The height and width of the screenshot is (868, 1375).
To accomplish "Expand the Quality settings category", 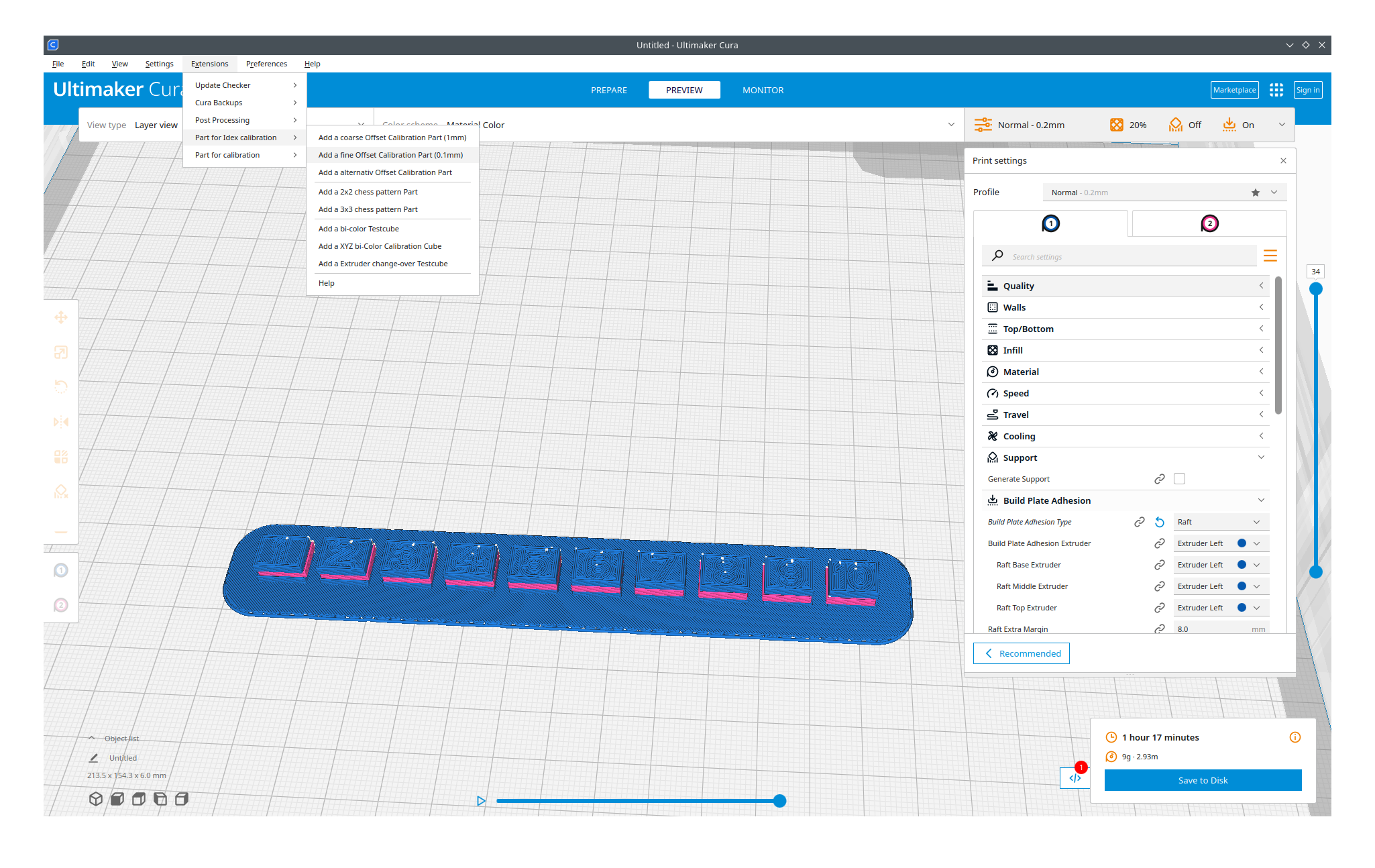I will point(1125,286).
